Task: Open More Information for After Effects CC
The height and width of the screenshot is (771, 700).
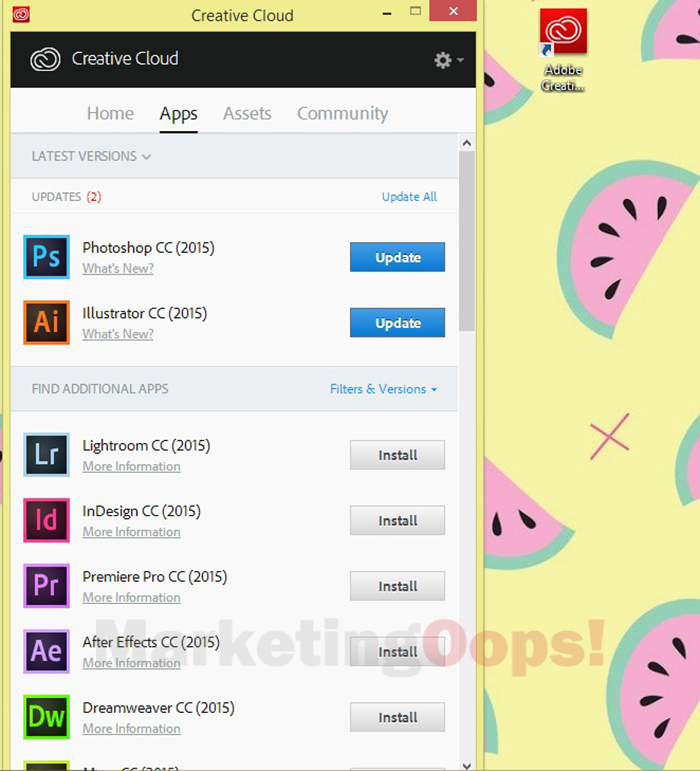Action: [x=131, y=663]
